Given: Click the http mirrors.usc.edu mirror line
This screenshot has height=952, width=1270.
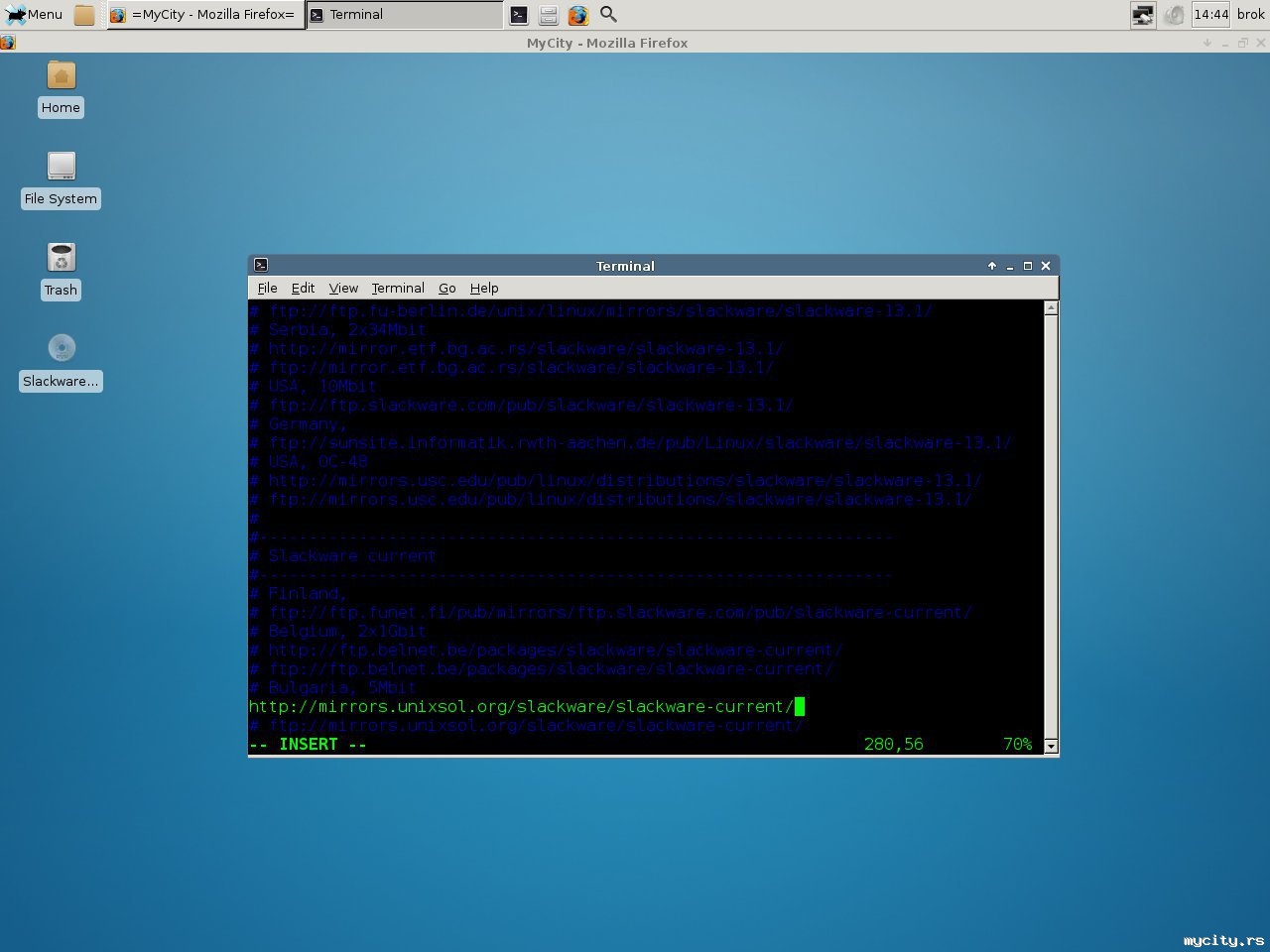Looking at the screenshot, I should [615, 480].
